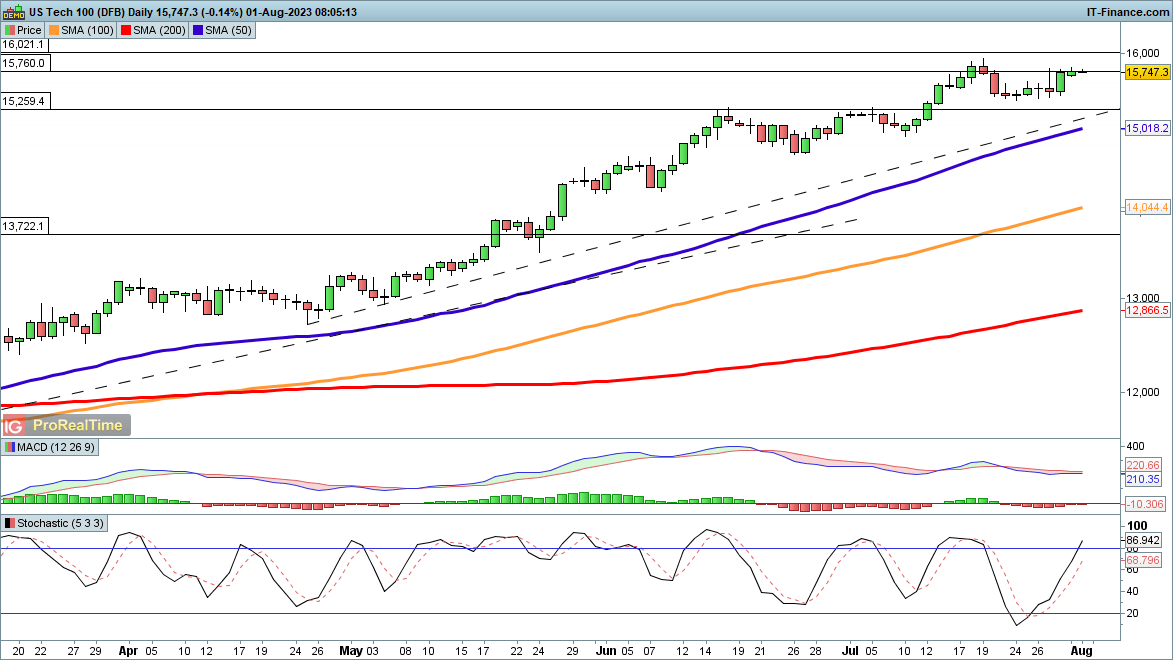1173x660 pixels.
Task: Click the -10.306 MACD histogram value tag
Action: coord(1145,504)
